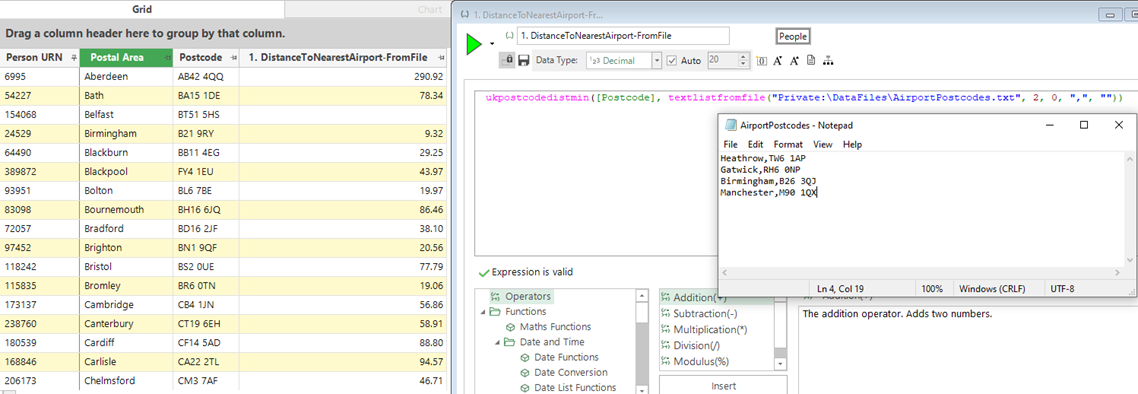Edit the expression name field
1138x394 pixels.
pos(623,36)
